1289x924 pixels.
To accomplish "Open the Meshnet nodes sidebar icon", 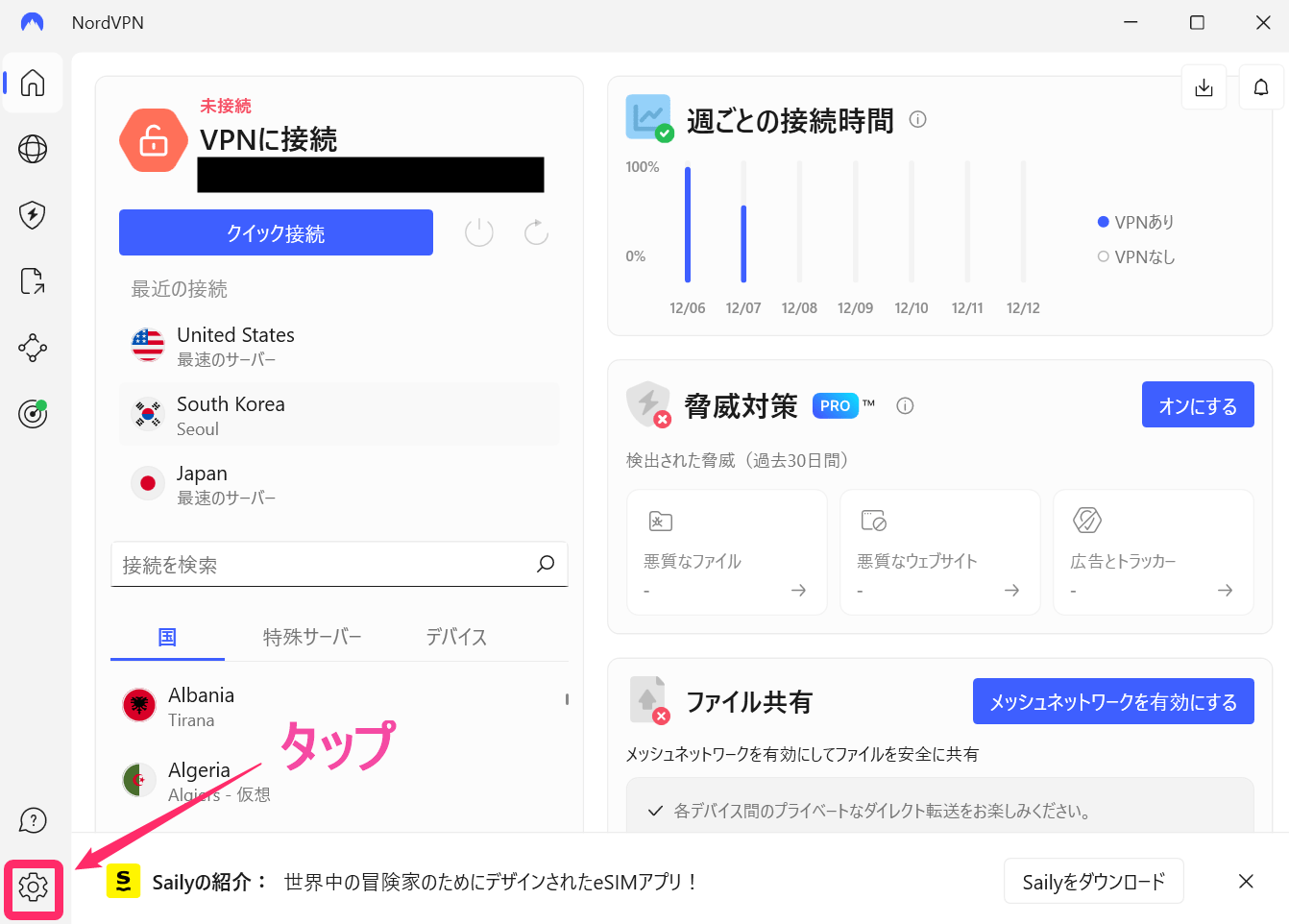I will 33,348.
